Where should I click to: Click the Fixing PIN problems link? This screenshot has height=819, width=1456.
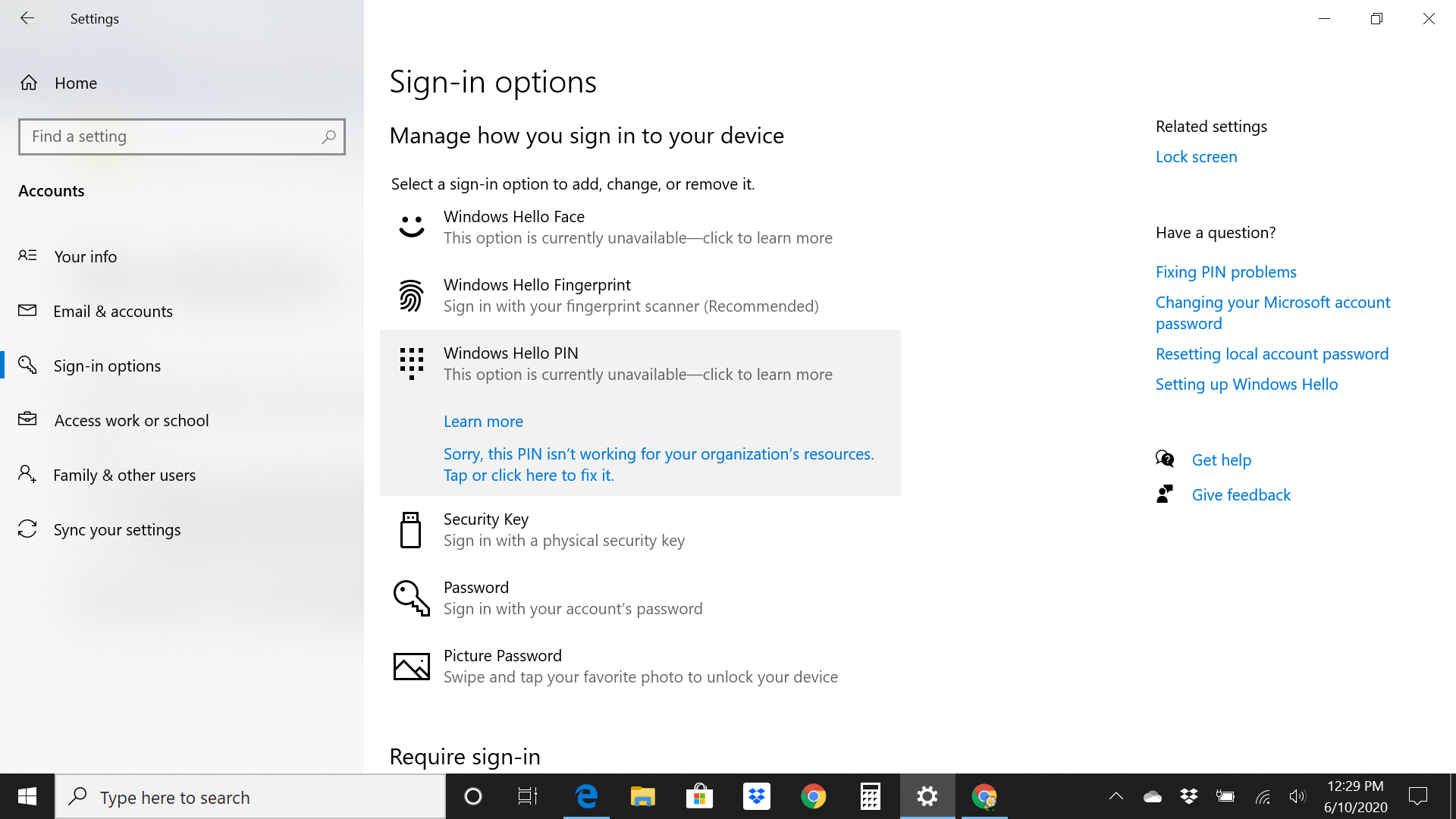pyautogui.click(x=1225, y=271)
